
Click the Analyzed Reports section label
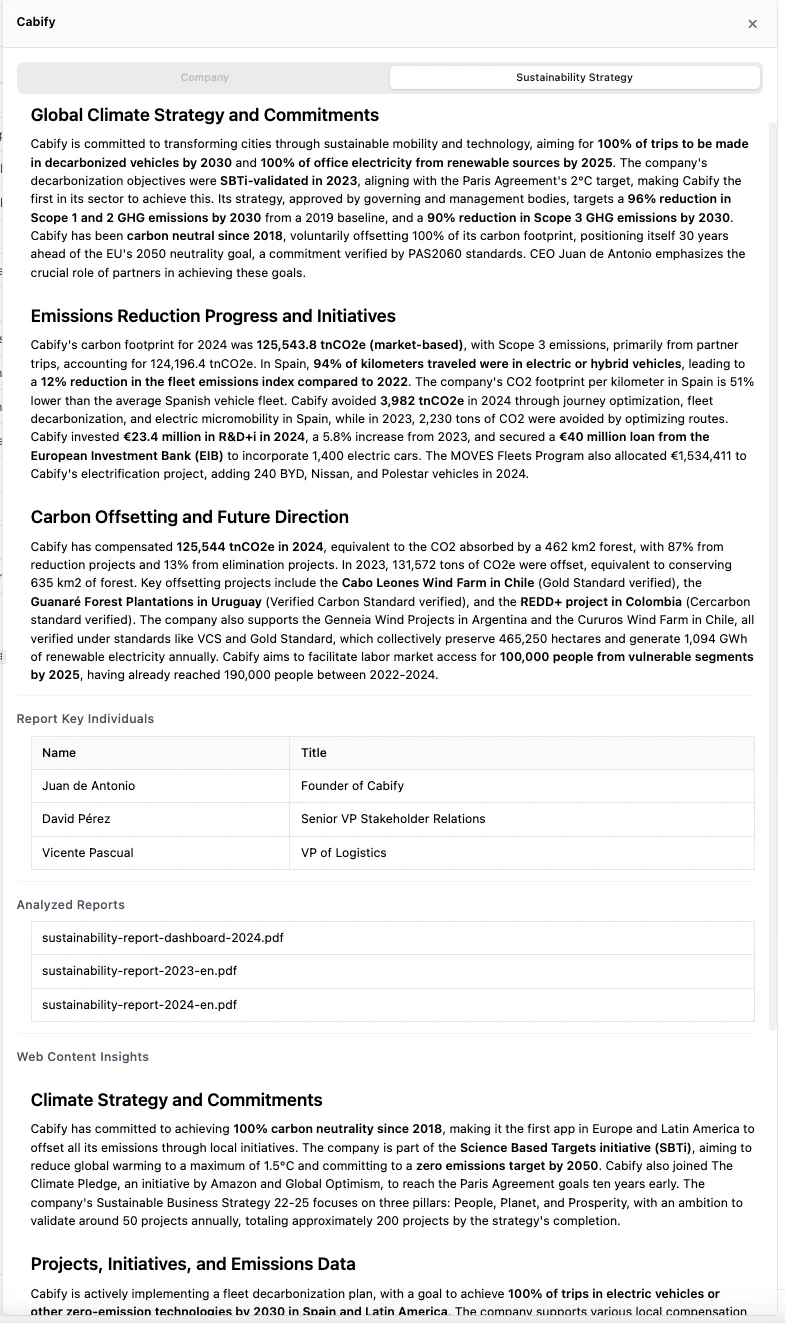coord(70,904)
